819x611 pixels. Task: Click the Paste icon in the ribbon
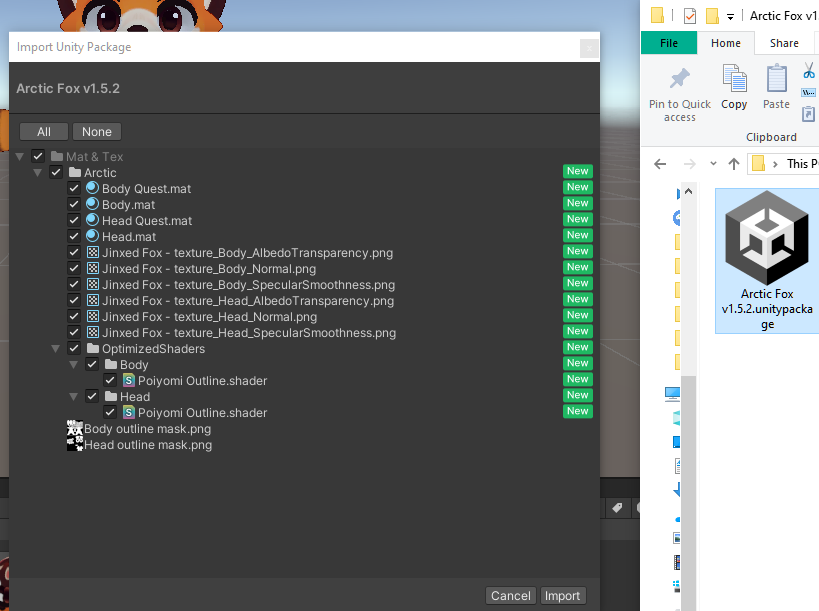point(777,80)
